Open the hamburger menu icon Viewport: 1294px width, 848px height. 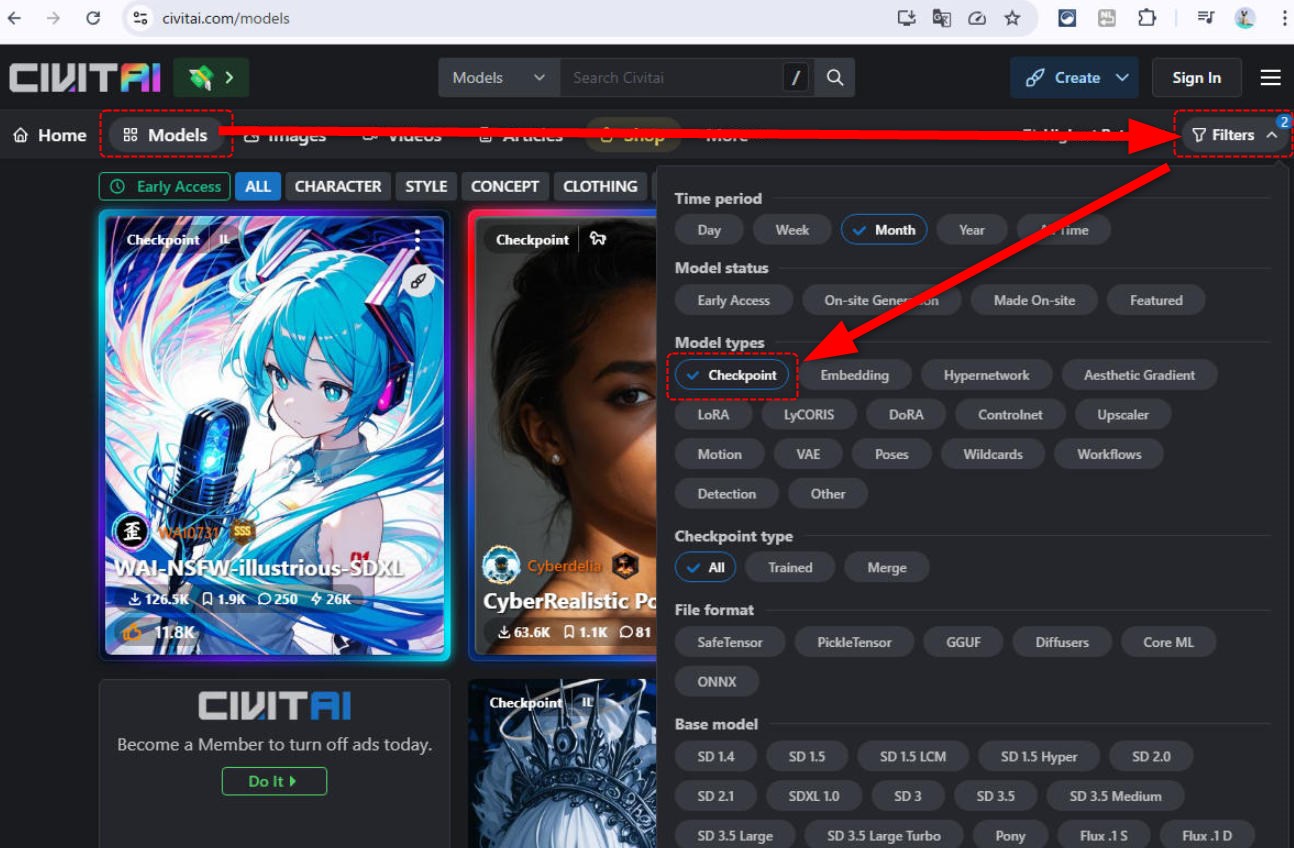[x=1270, y=78]
